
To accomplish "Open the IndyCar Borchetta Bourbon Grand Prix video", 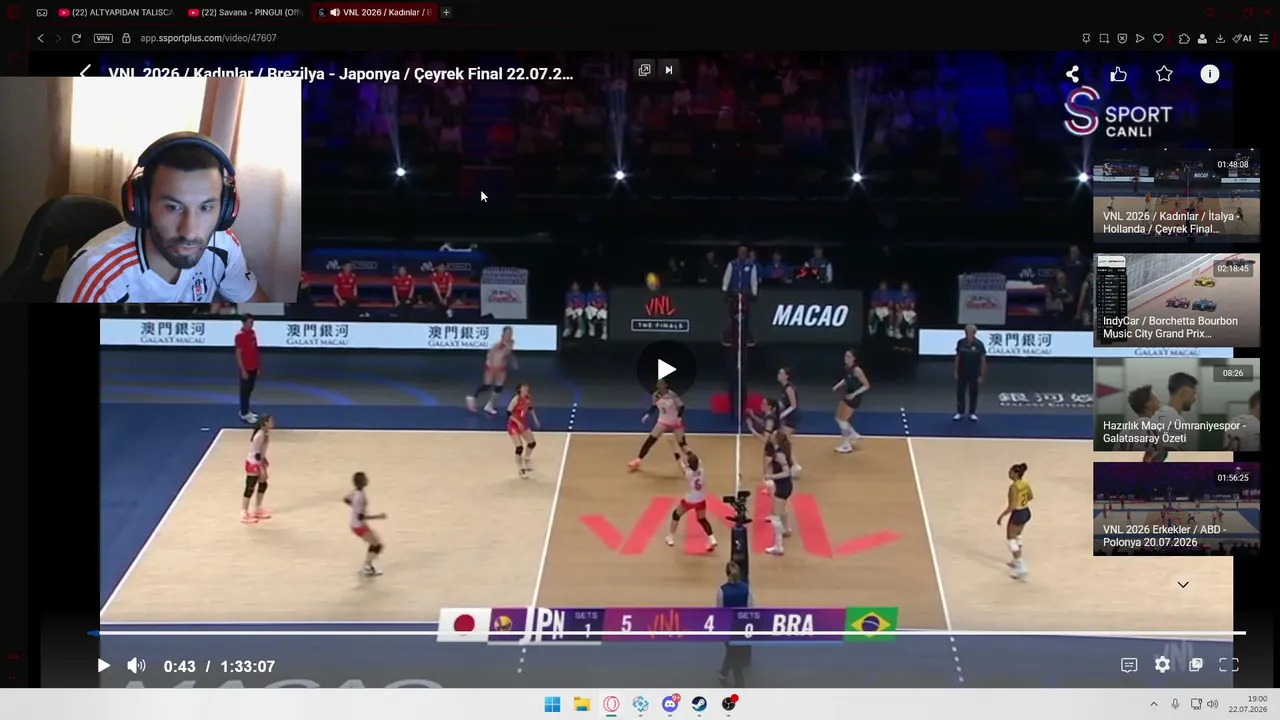I will pyautogui.click(x=1176, y=300).
